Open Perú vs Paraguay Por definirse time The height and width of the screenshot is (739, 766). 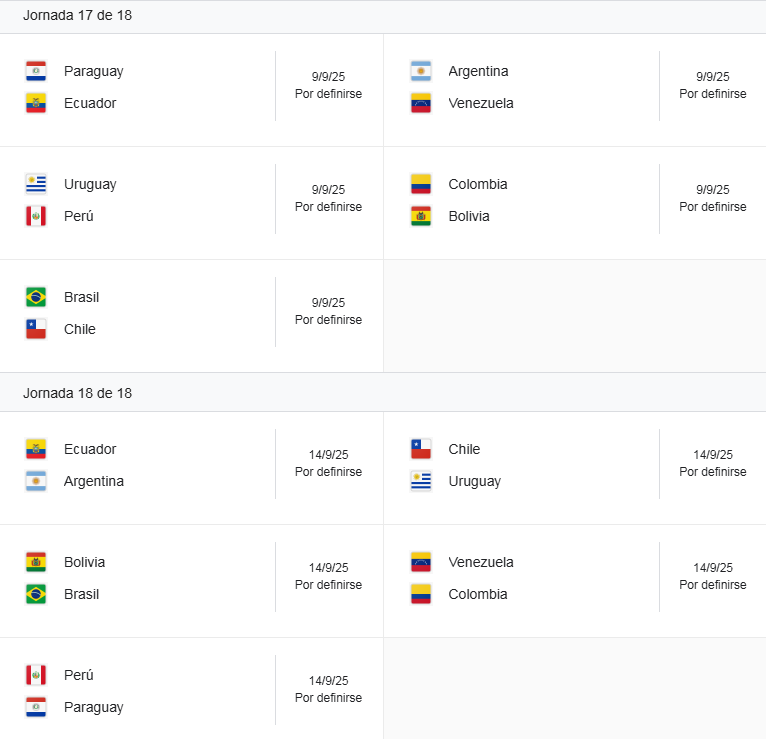(328, 697)
